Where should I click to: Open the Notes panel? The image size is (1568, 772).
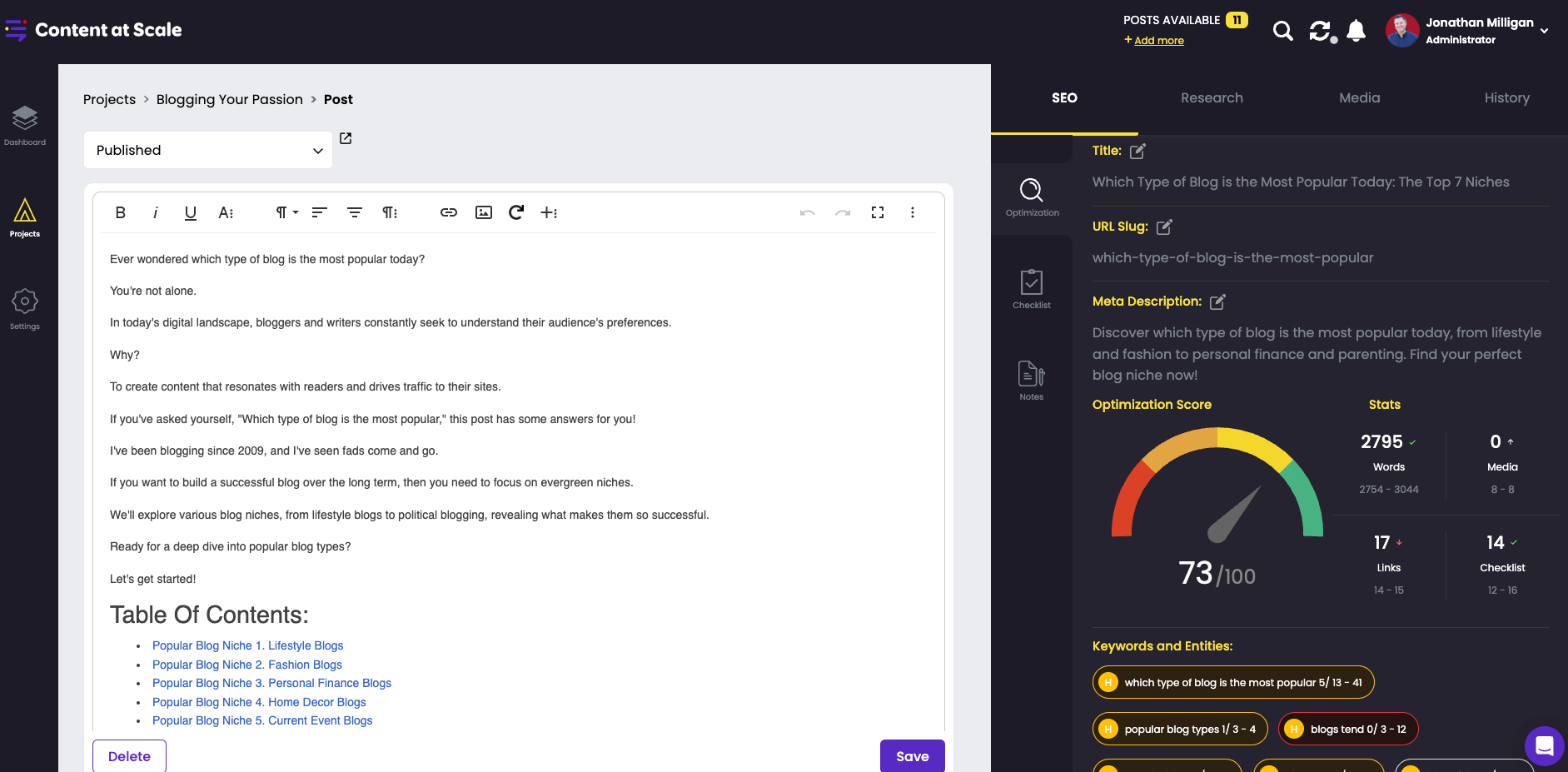point(1031,380)
